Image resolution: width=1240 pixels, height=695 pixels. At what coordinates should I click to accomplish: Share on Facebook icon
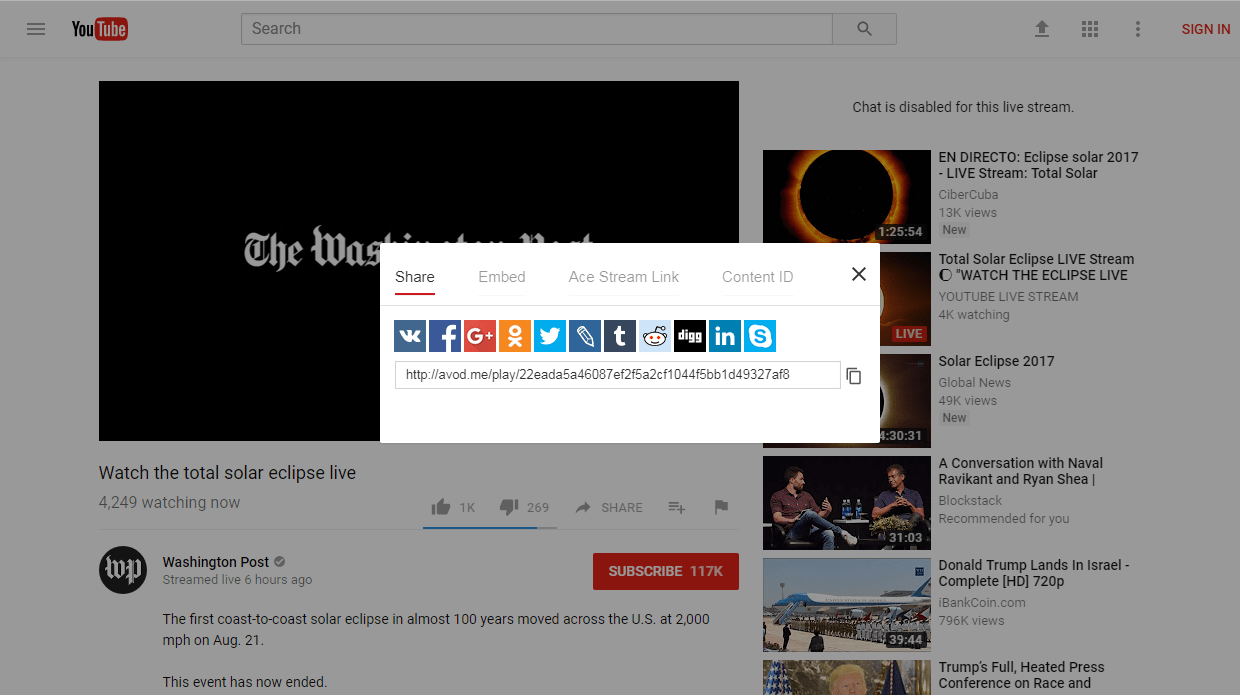[445, 336]
